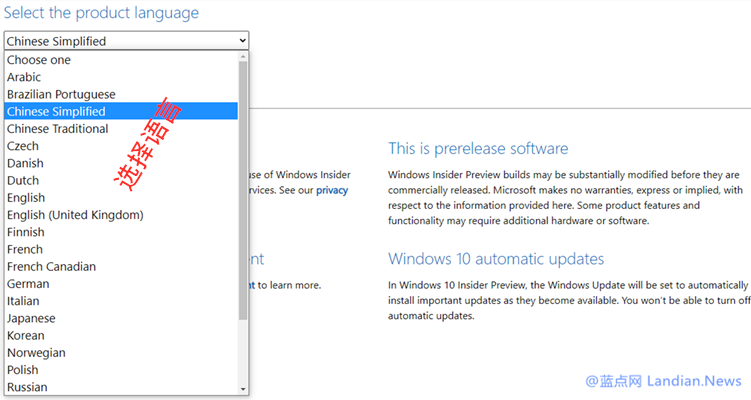Choose Italian language option
The image size is (751, 400).
click(x=121, y=301)
